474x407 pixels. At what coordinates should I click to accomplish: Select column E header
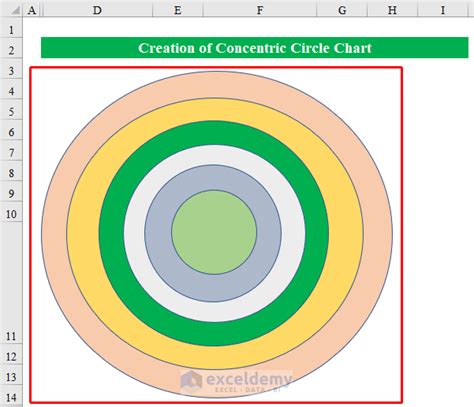[178, 10]
